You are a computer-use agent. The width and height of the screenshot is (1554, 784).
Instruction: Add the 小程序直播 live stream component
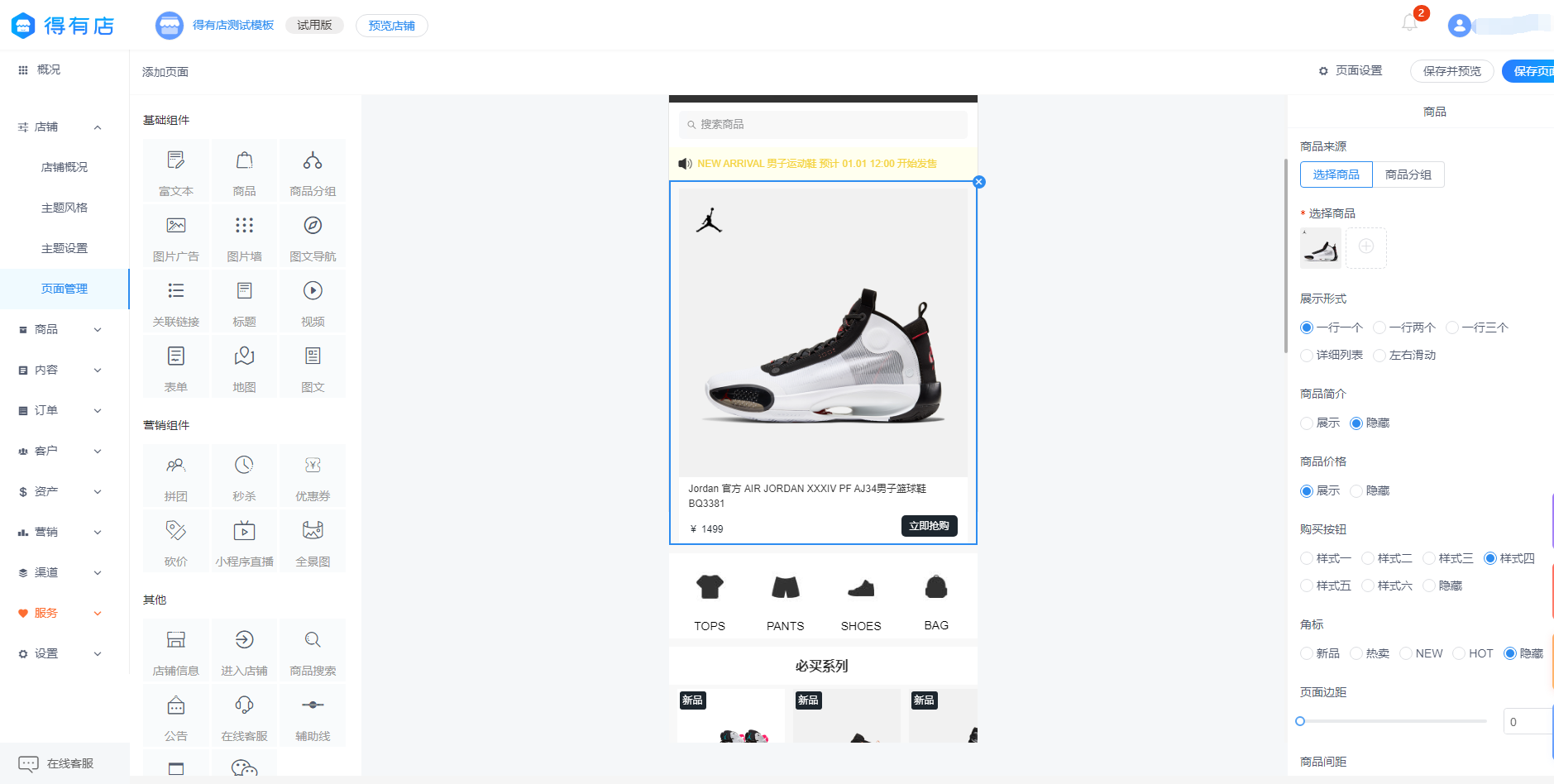pyautogui.click(x=244, y=542)
